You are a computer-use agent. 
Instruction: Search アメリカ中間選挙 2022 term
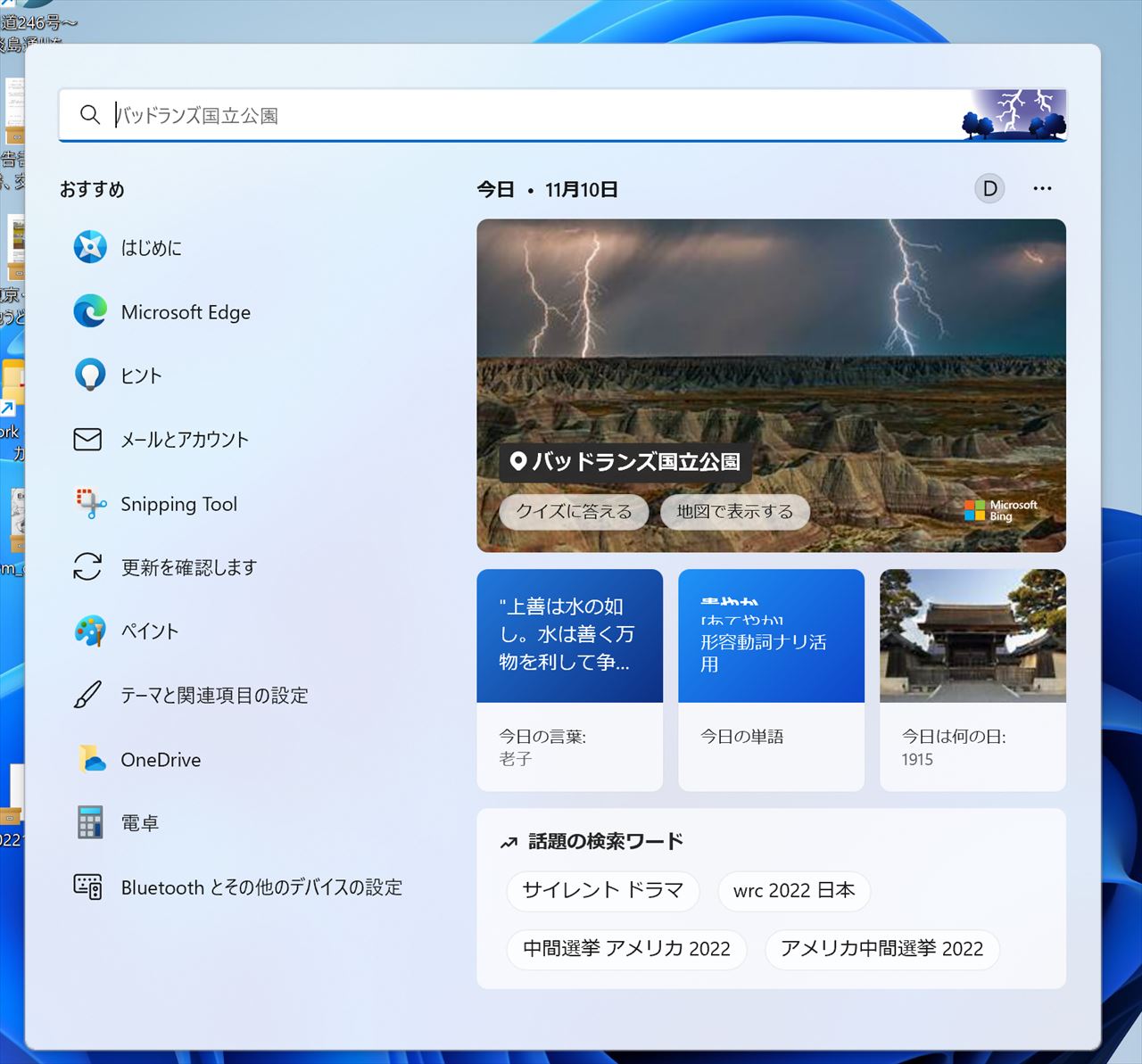(x=882, y=949)
